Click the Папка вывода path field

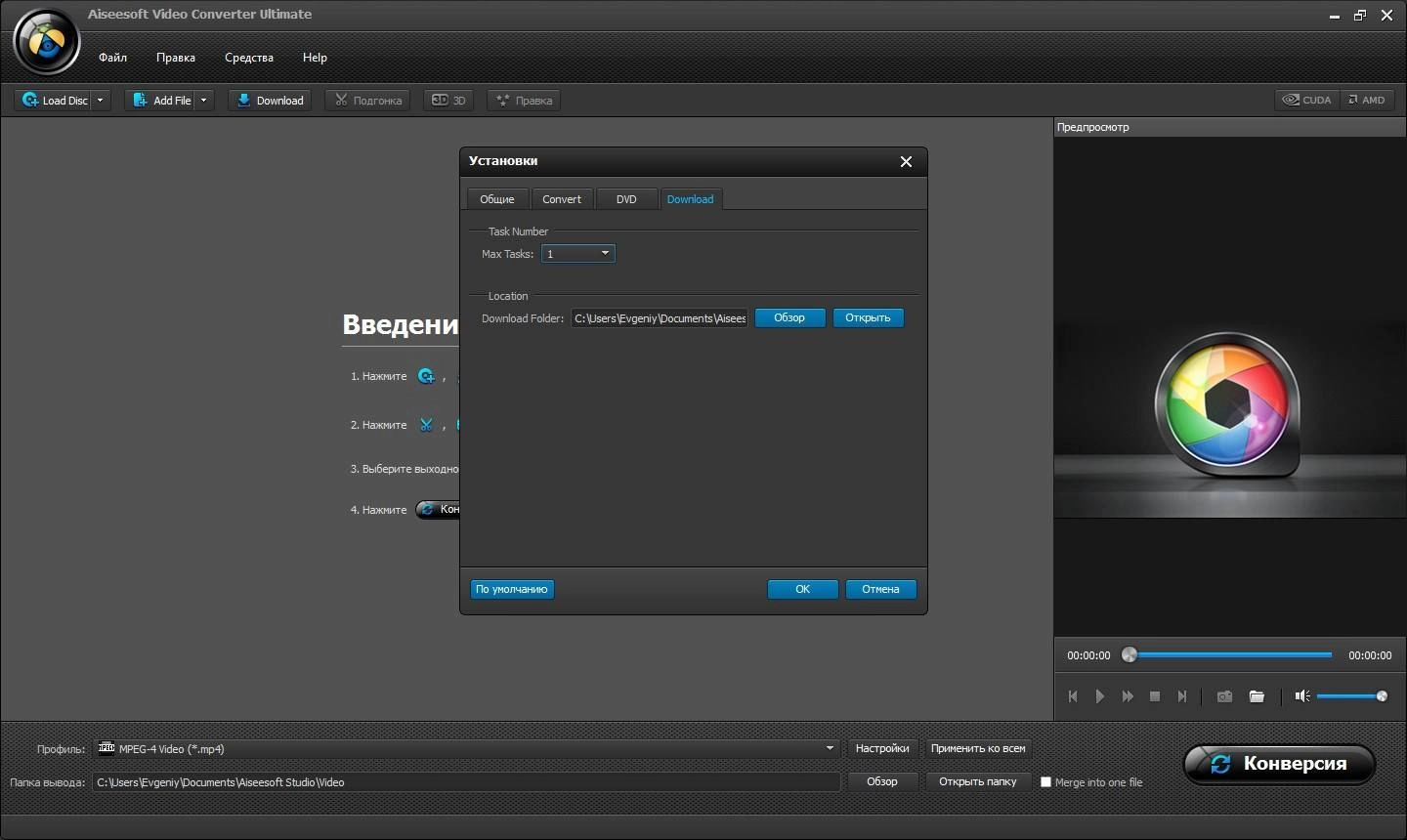click(467, 782)
